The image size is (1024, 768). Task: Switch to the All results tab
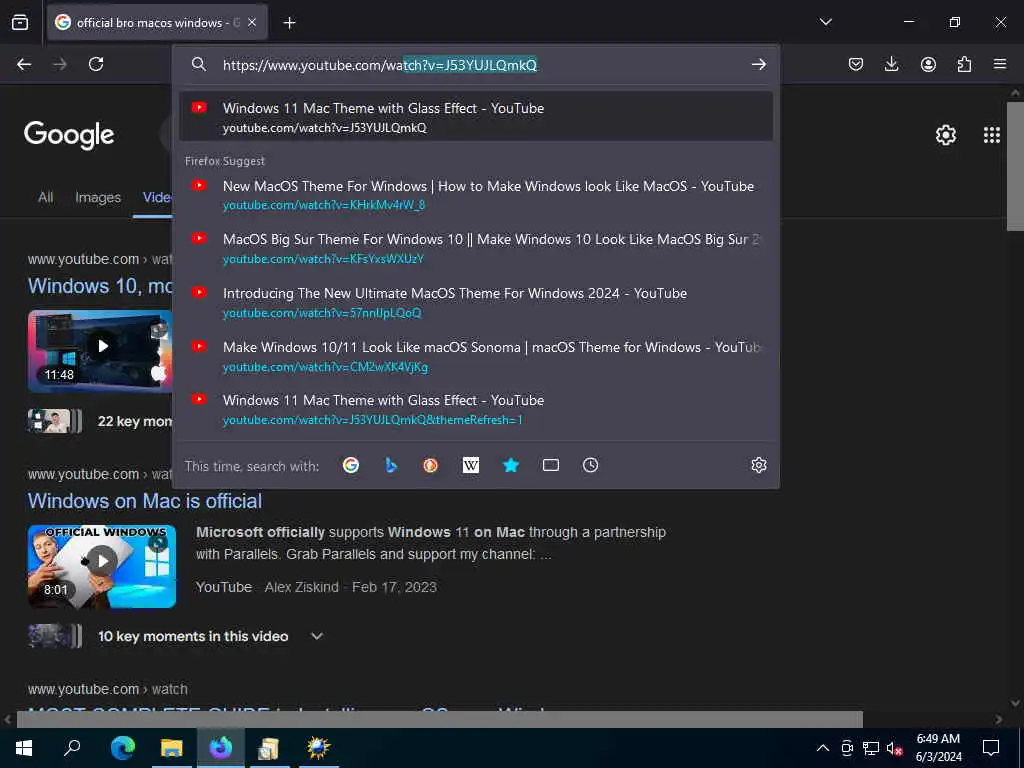coord(46,197)
